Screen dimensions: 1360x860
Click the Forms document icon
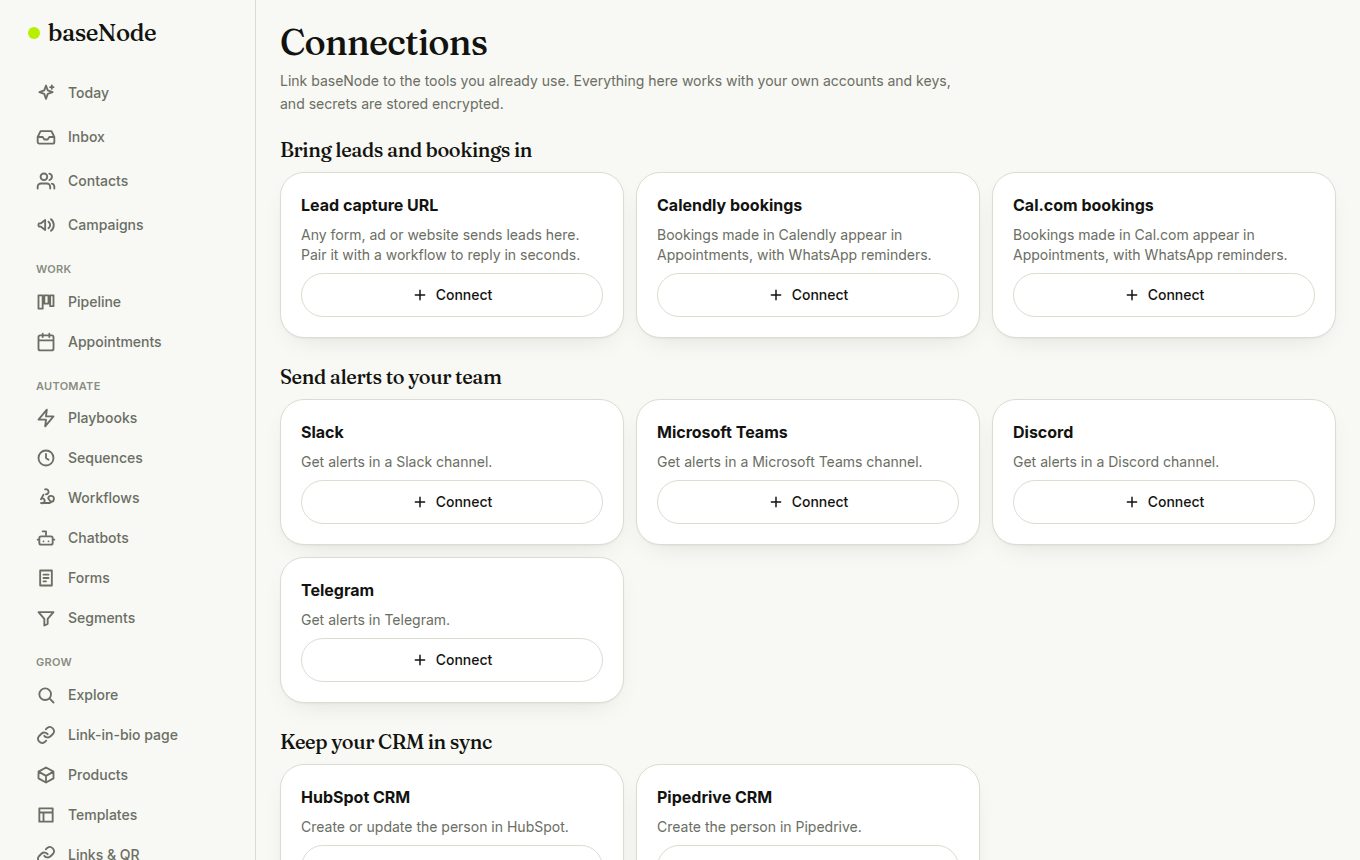46,578
